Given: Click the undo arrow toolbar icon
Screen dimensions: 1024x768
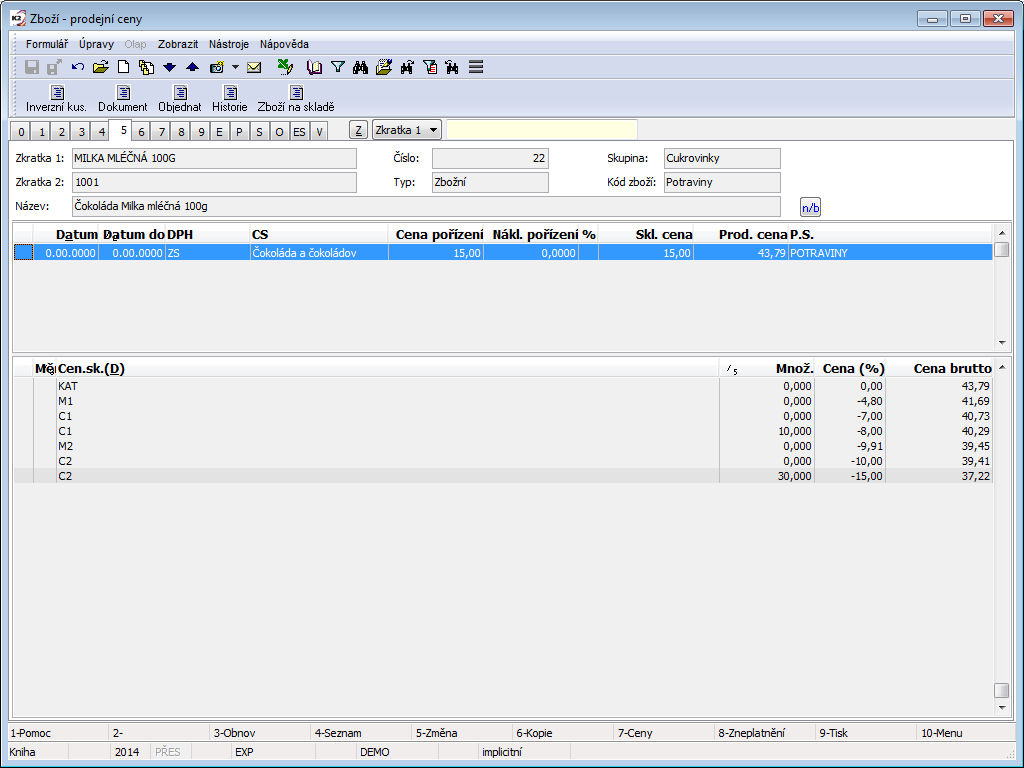Looking at the screenshot, I should coord(78,67).
